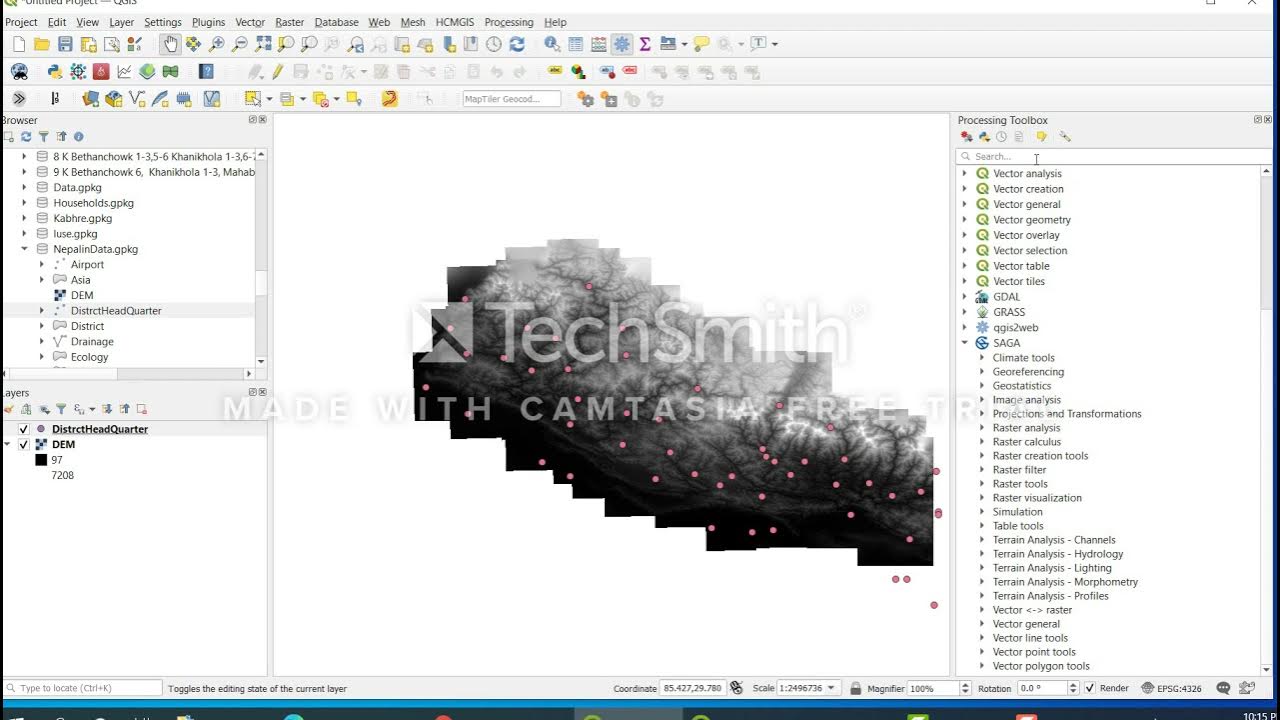Image resolution: width=1280 pixels, height=720 pixels.
Task: Open the HCMGIS menu
Action: (454, 22)
